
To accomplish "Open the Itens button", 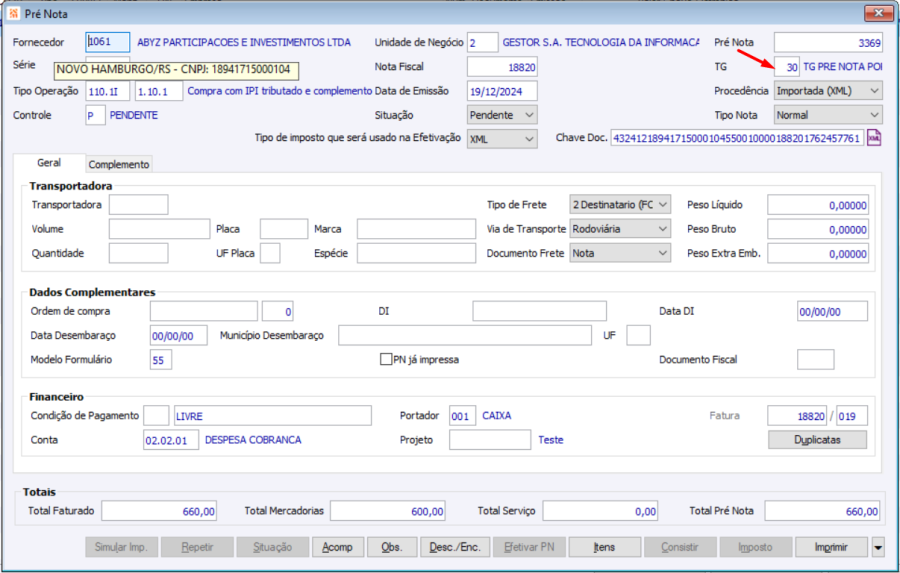I will coord(604,547).
